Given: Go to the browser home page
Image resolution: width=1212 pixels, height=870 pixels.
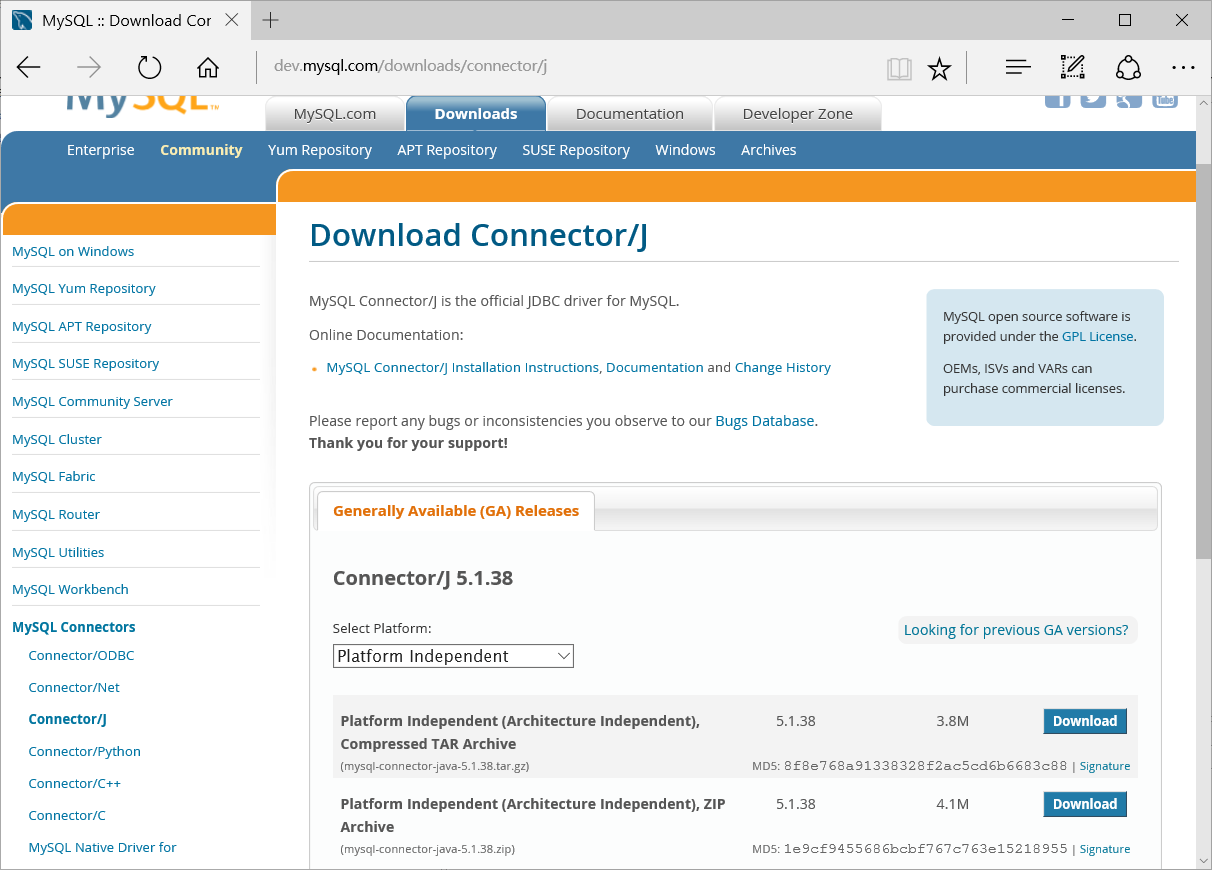Looking at the screenshot, I should click(208, 68).
